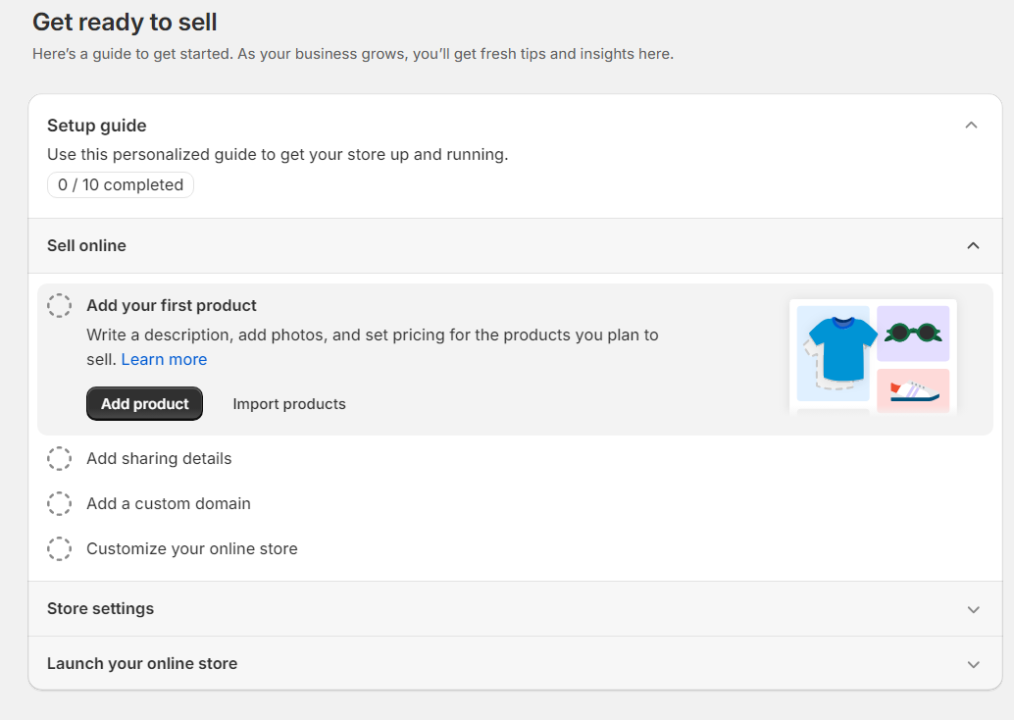
Task: Collapse the "Sell online" section
Action: (971, 245)
